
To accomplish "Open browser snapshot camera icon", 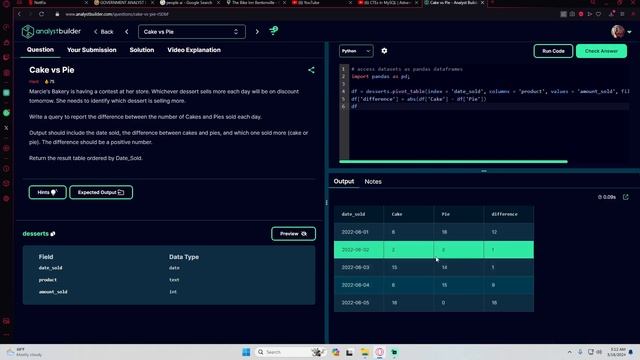I will (x=572, y=14).
